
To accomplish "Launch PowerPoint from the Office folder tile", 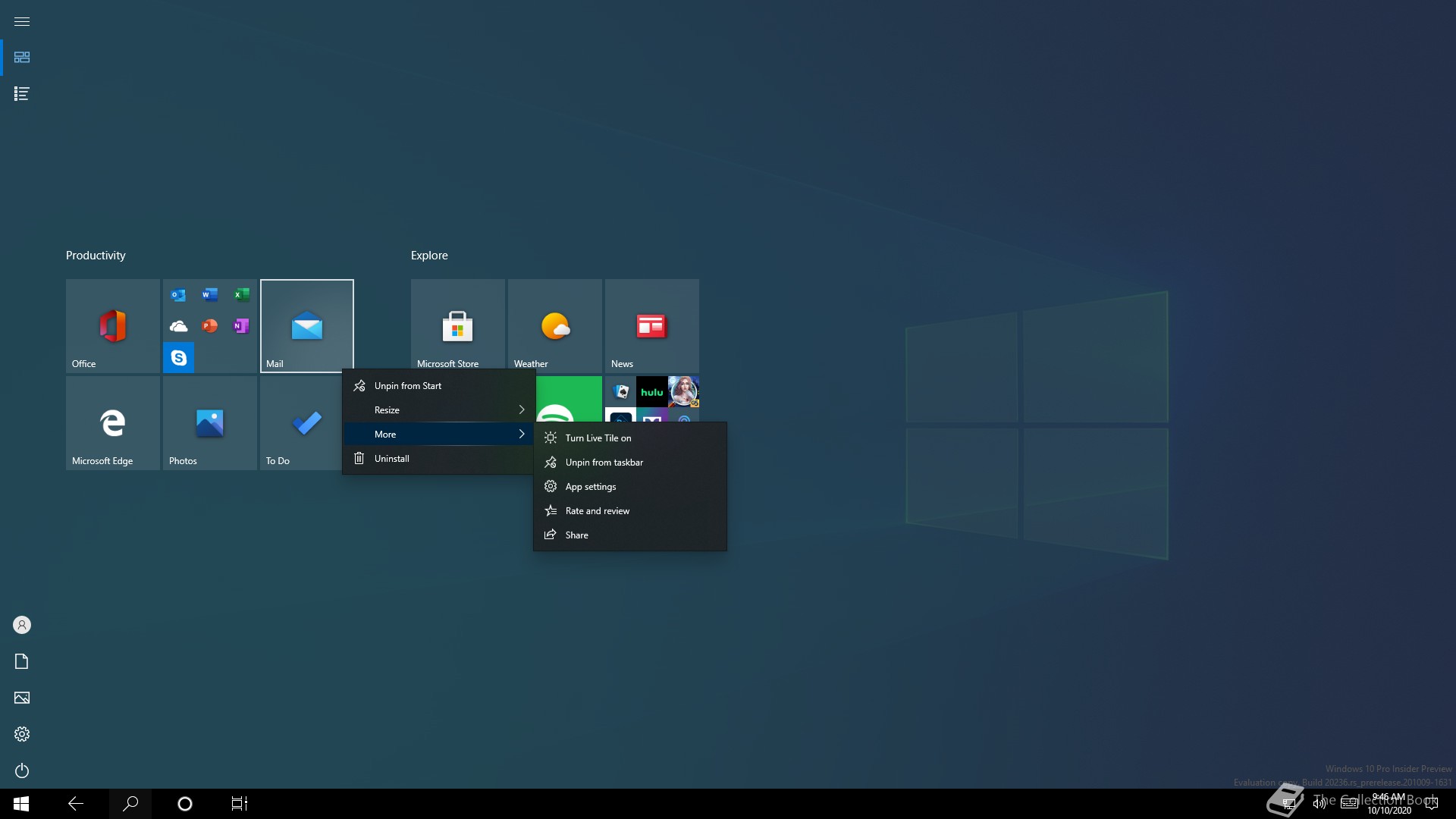I will (x=210, y=326).
